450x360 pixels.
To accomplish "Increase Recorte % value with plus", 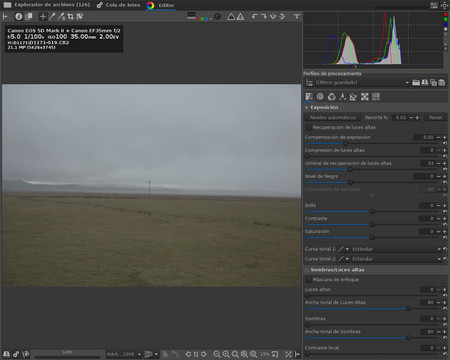I will click(x=417, y=118).
